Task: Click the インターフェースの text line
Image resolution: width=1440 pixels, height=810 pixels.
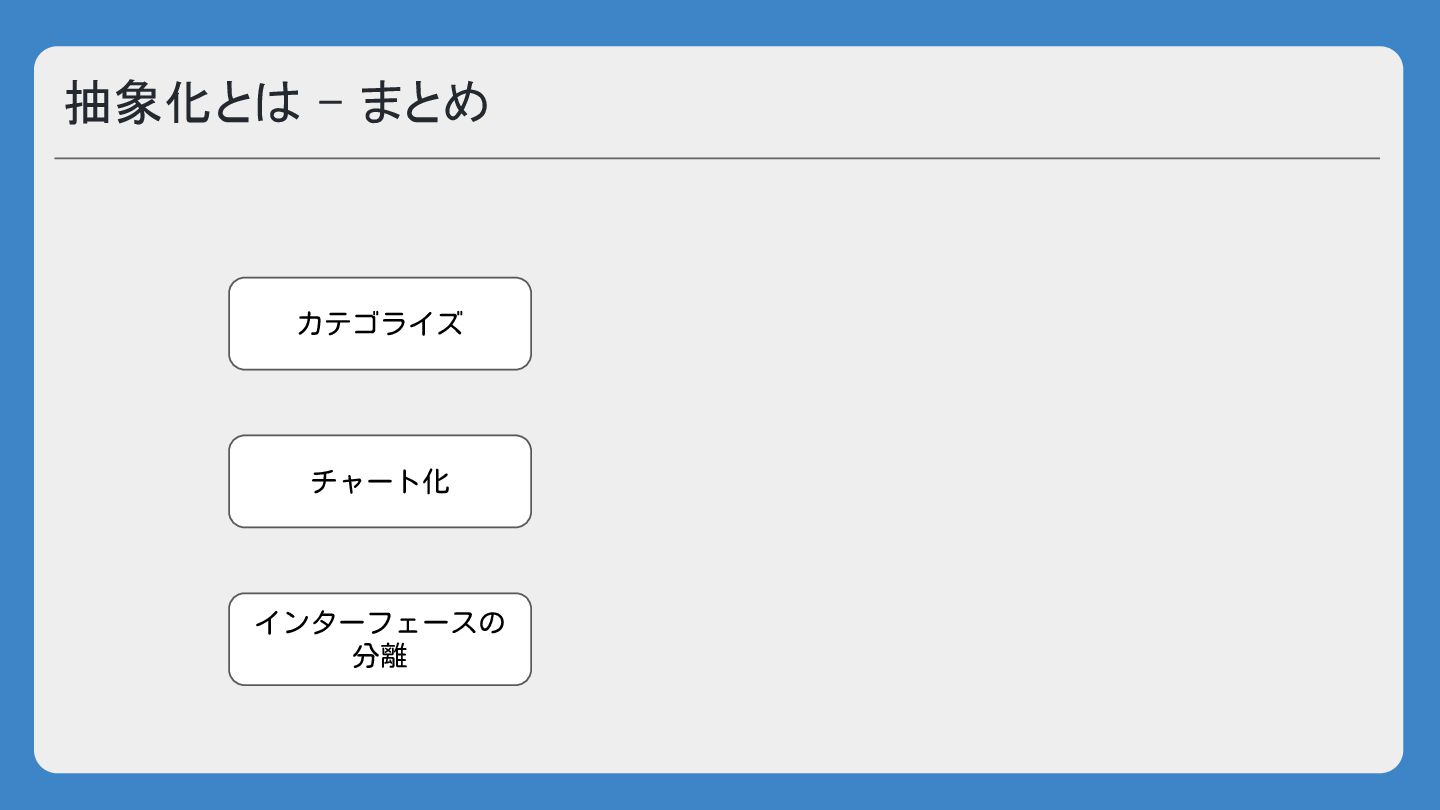Action: pos(380,623)
